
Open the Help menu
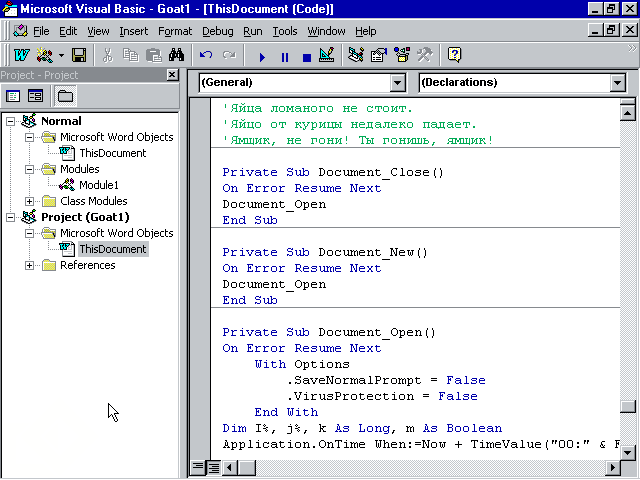[366, 31]
